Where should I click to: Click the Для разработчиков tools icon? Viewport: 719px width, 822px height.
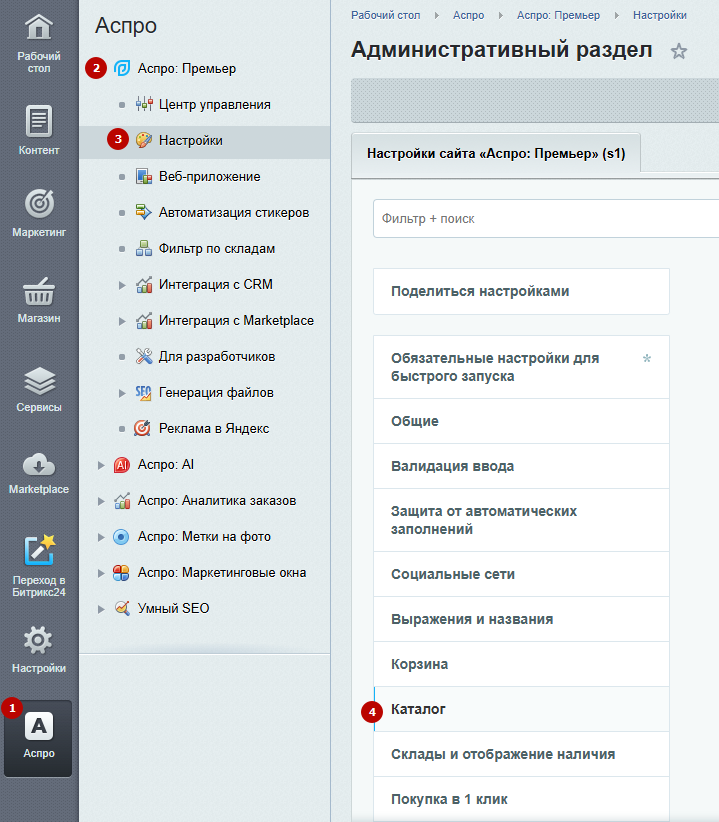[144, 356]
